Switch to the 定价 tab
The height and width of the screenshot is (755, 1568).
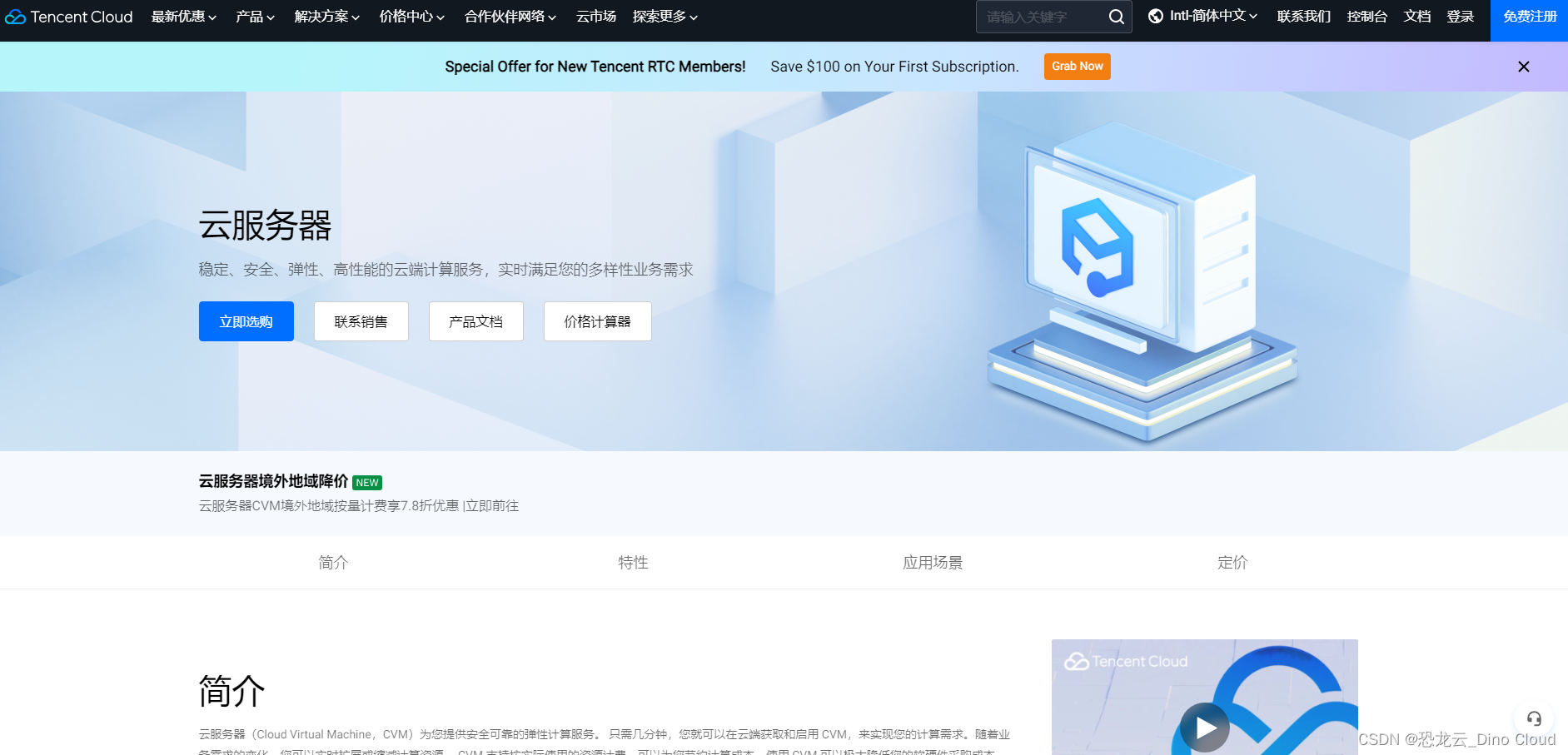pos(1232,563)
